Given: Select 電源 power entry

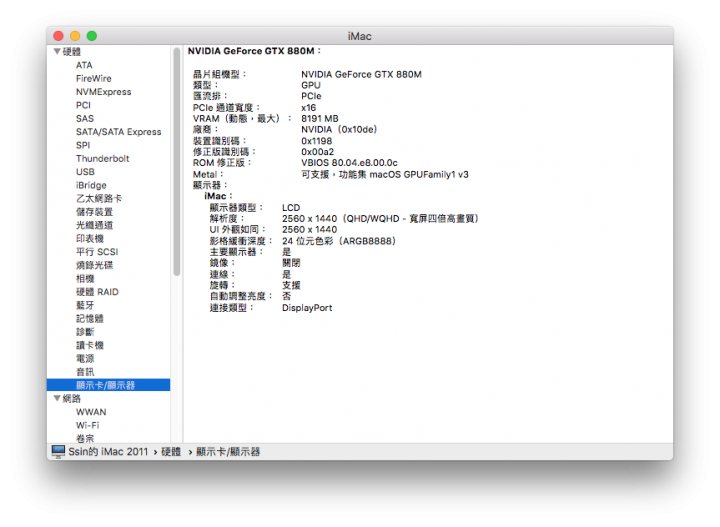Looking at the screenshot, I should click(x=85, y=358).
